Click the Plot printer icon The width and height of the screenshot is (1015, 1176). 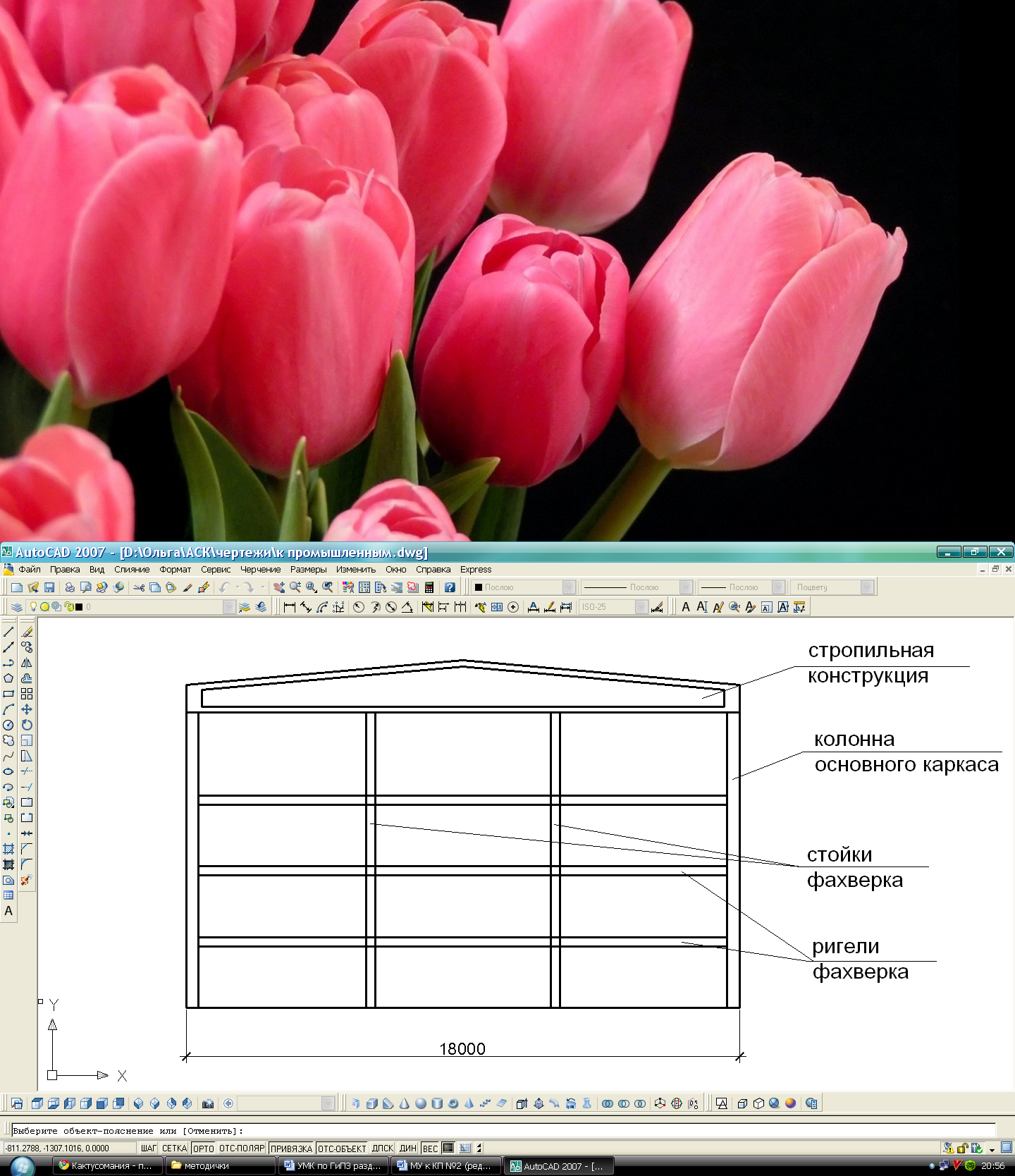(70, 587)
